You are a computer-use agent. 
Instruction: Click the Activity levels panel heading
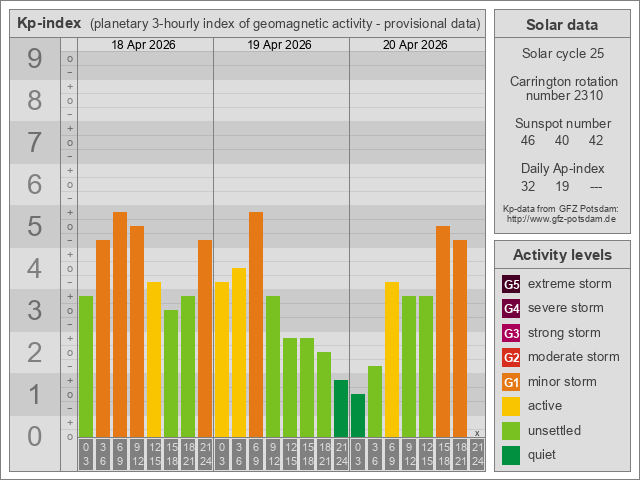[x=561, y=255]
